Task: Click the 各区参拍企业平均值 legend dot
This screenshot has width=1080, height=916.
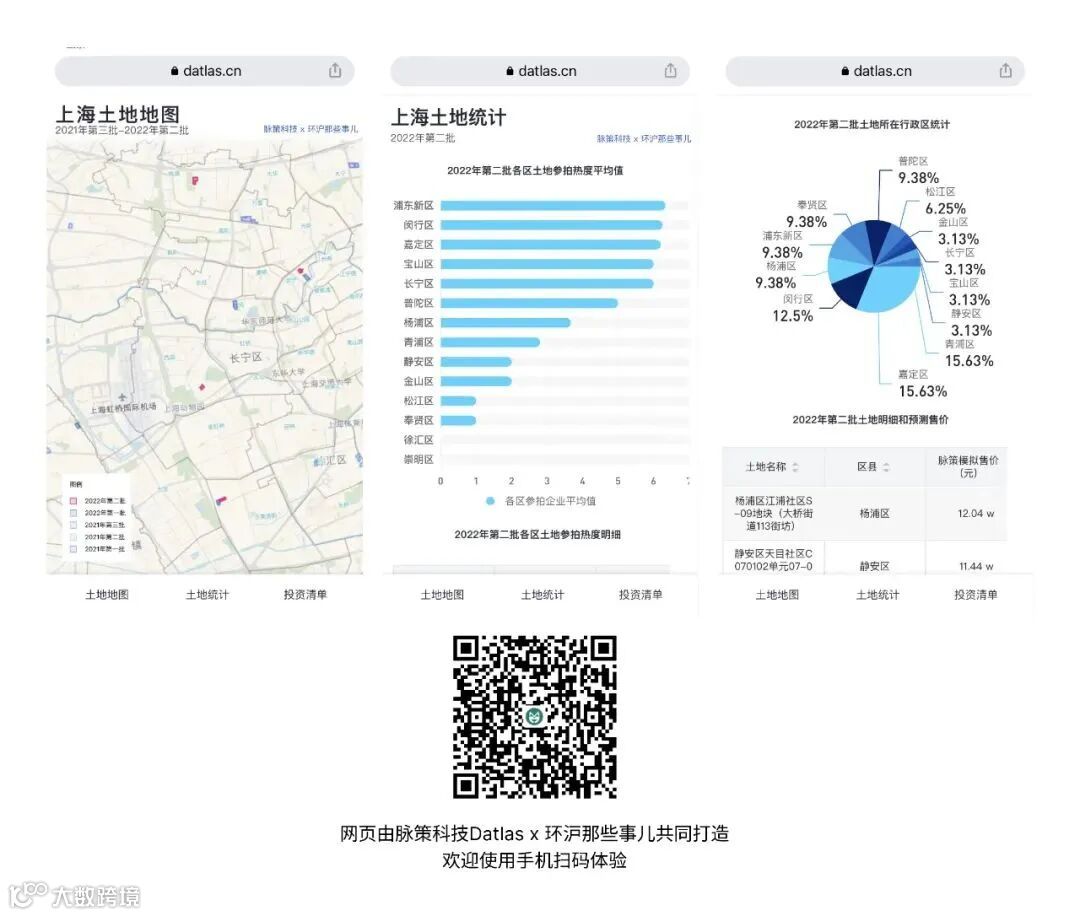Action: [x=490, y=501]
